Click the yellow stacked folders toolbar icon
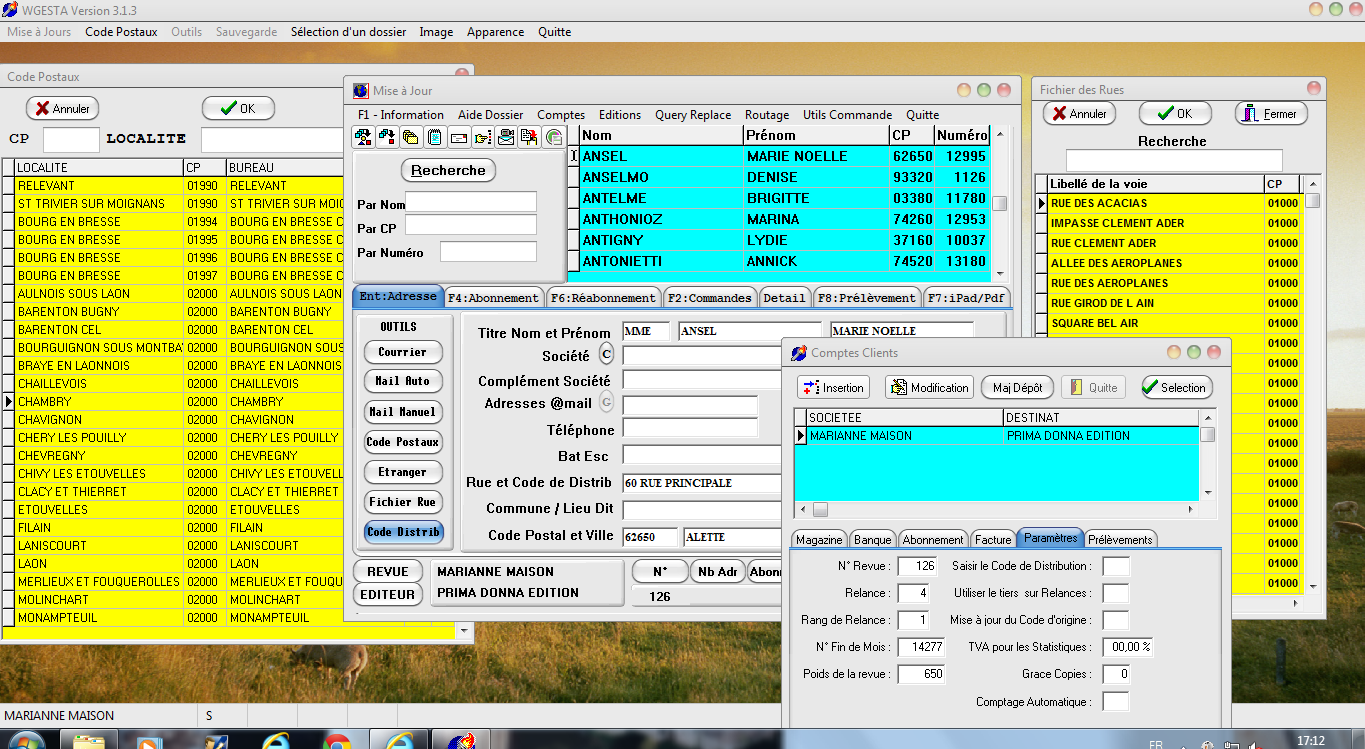Screen dimensions: 1365x749 point(411,137)
